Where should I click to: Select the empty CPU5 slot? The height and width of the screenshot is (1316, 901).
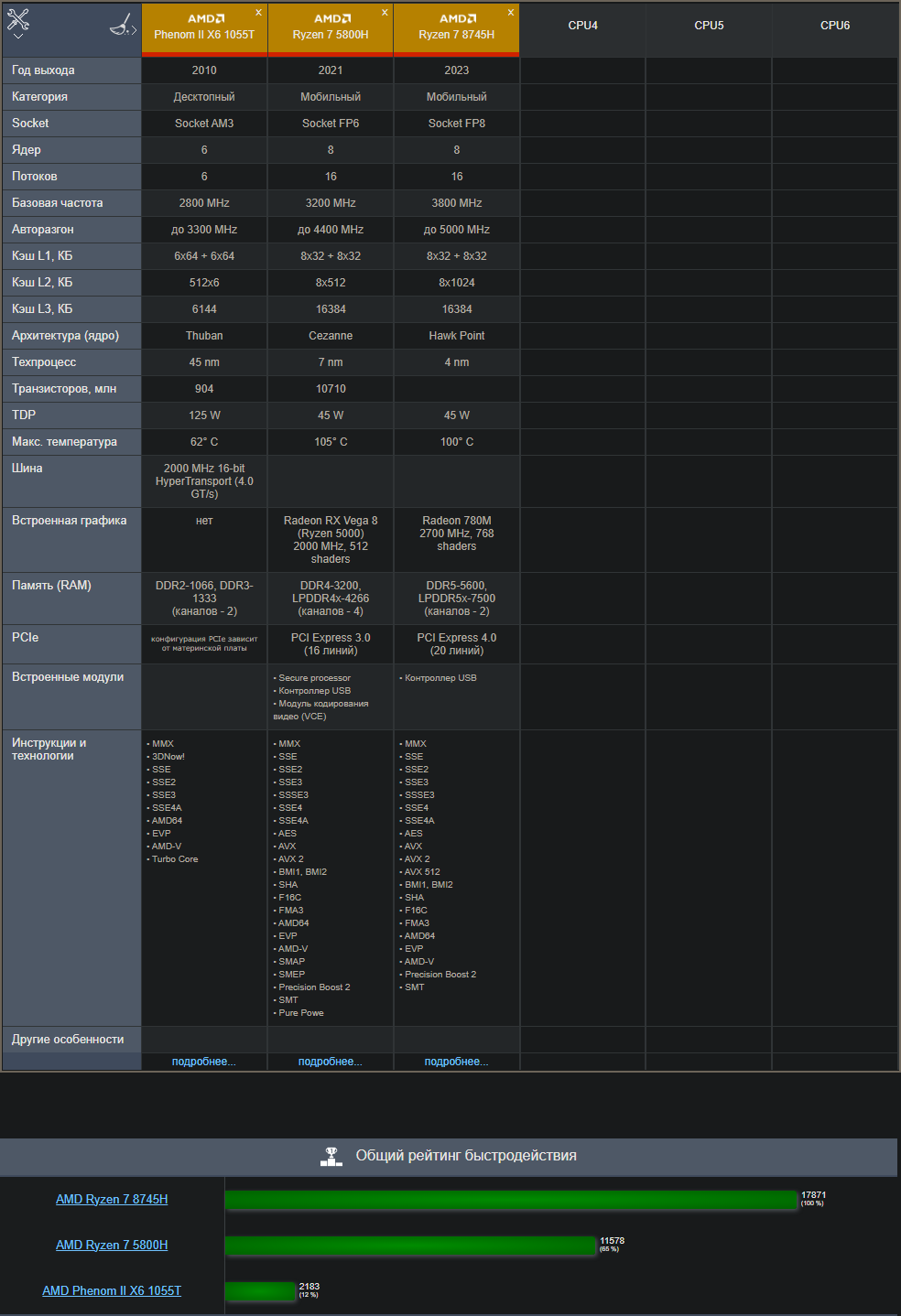point(709,26)
